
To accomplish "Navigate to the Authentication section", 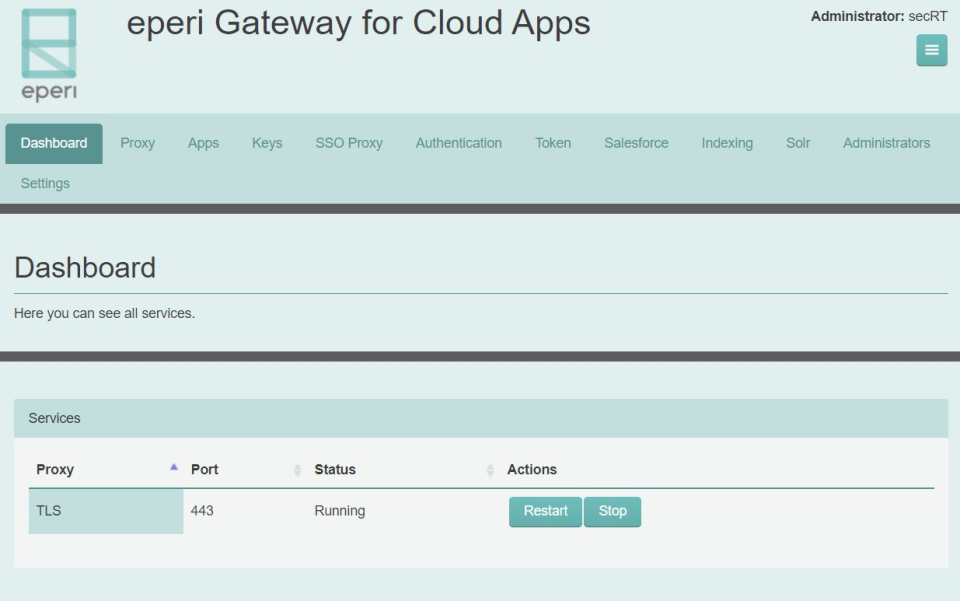I will coord(458,143).
